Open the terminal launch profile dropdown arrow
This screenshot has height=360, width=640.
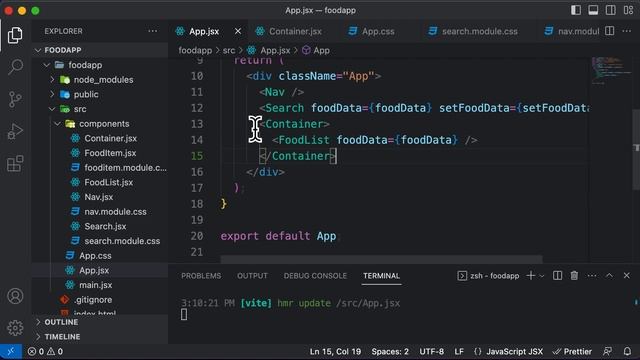point(542,276)
